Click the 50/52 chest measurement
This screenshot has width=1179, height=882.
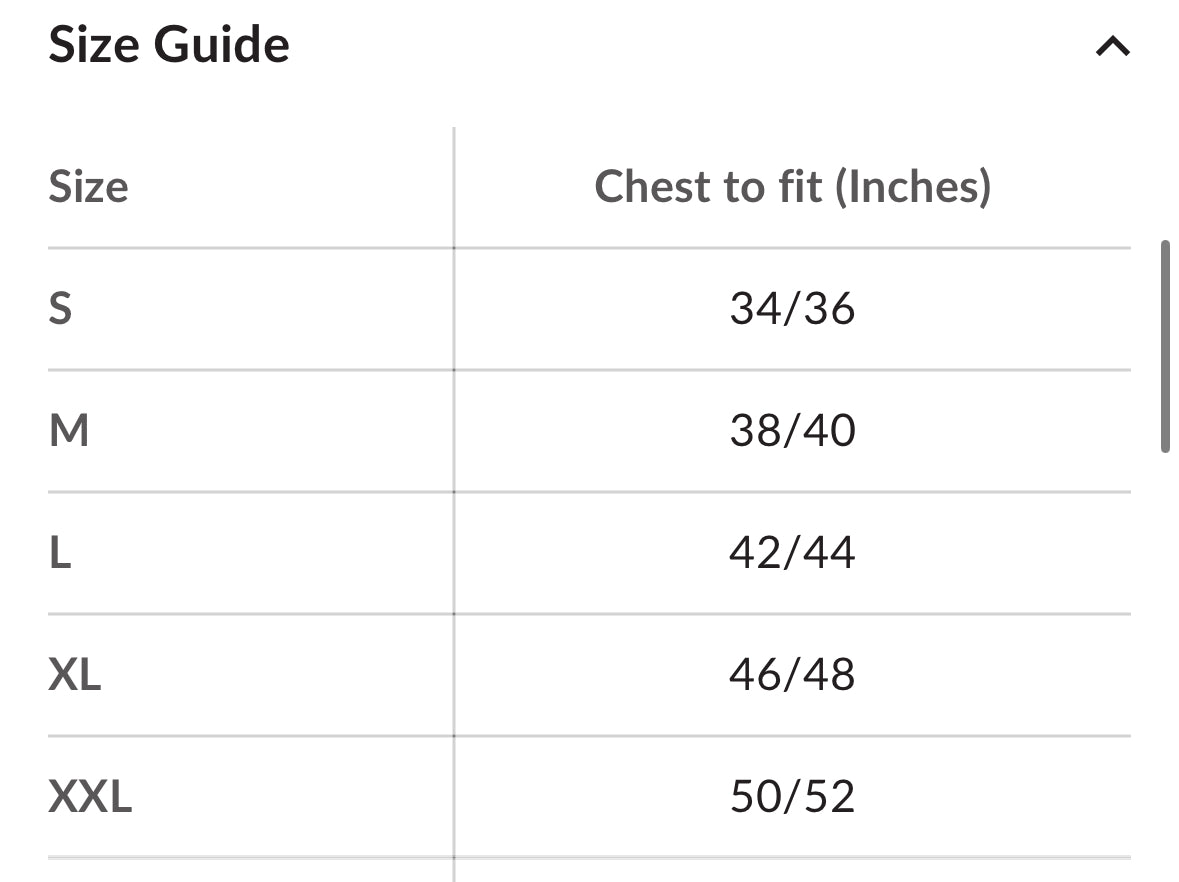tap(793, 796)
